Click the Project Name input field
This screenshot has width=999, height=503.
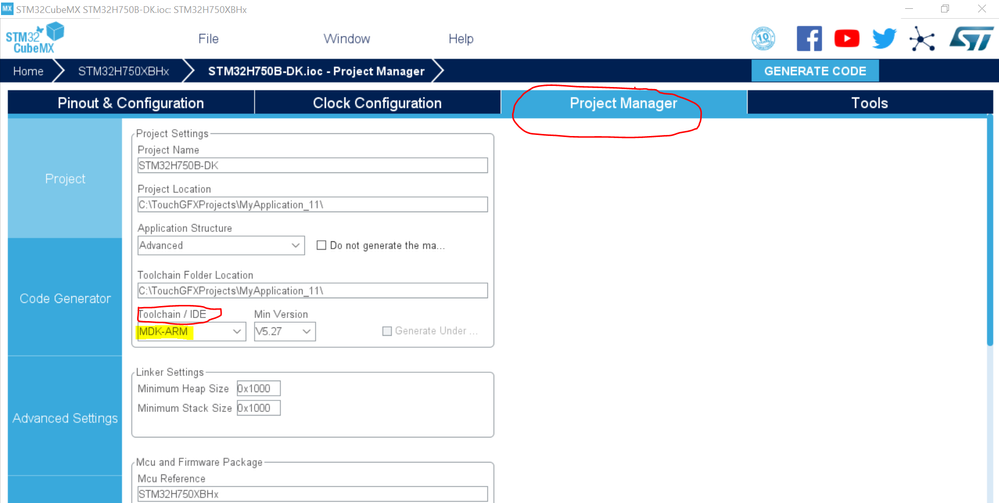tap(312, 165)
